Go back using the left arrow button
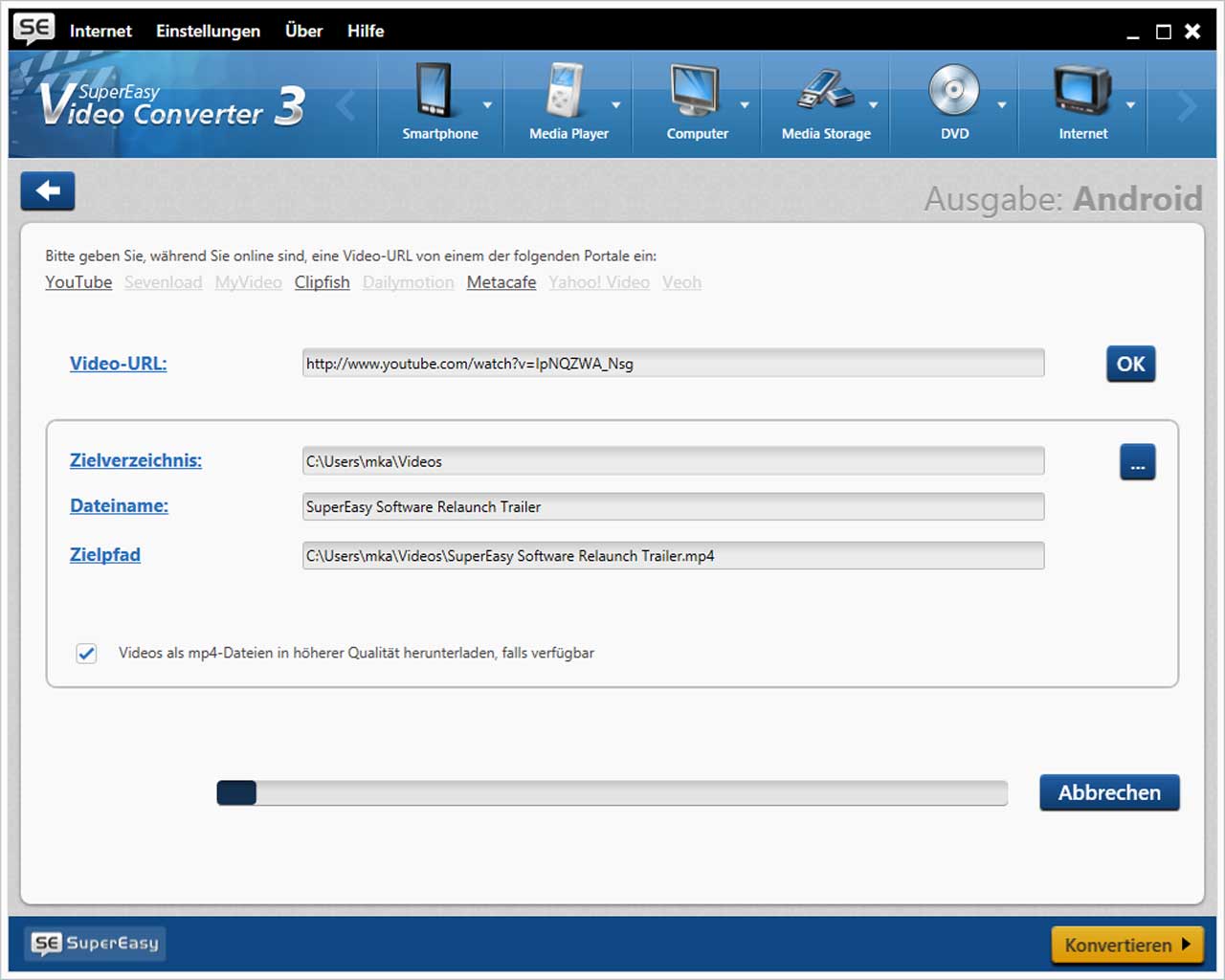This screenshot has height=980, width=1225. [x=48, y=191]
